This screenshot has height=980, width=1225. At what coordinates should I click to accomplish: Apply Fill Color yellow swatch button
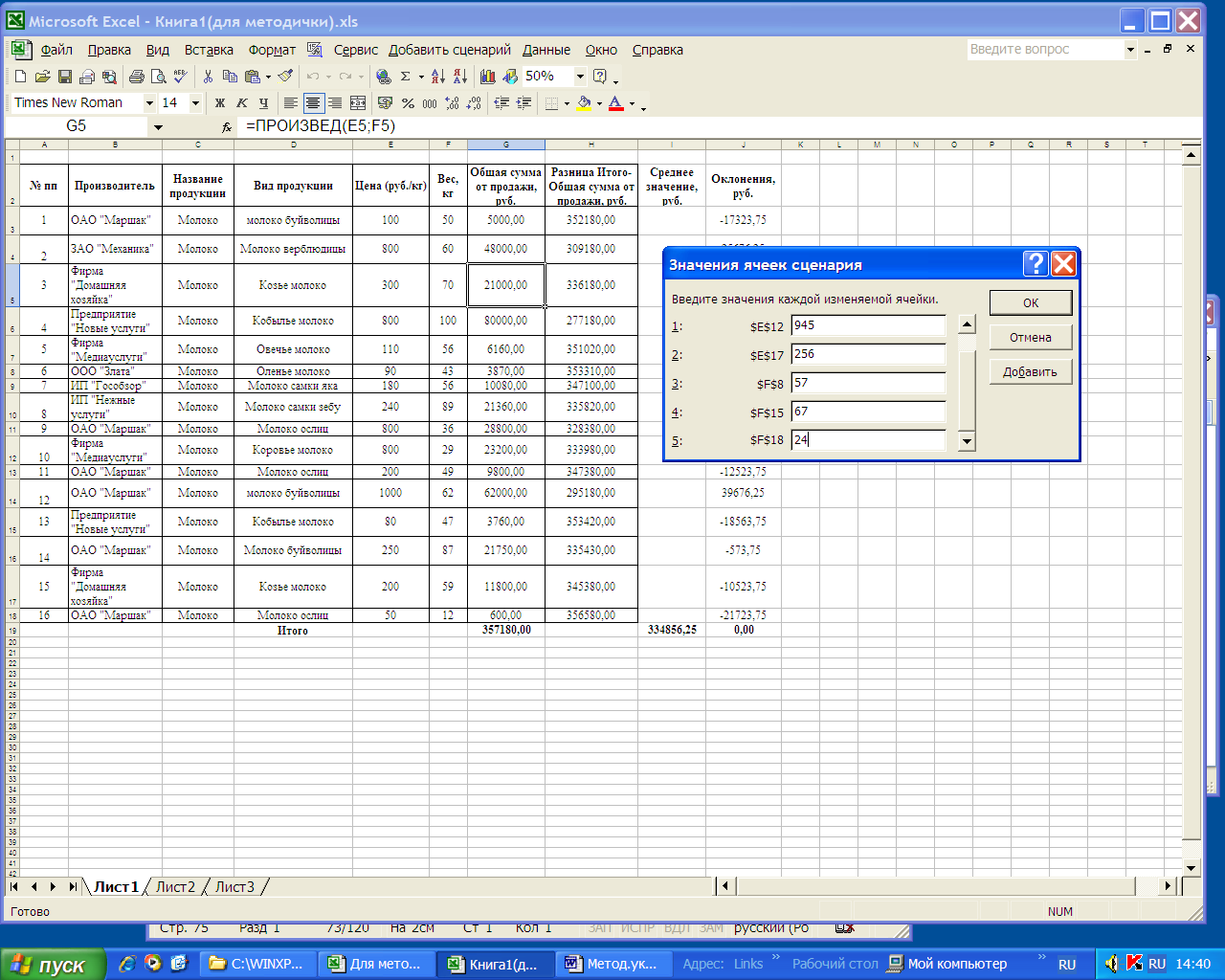[584, 103]
